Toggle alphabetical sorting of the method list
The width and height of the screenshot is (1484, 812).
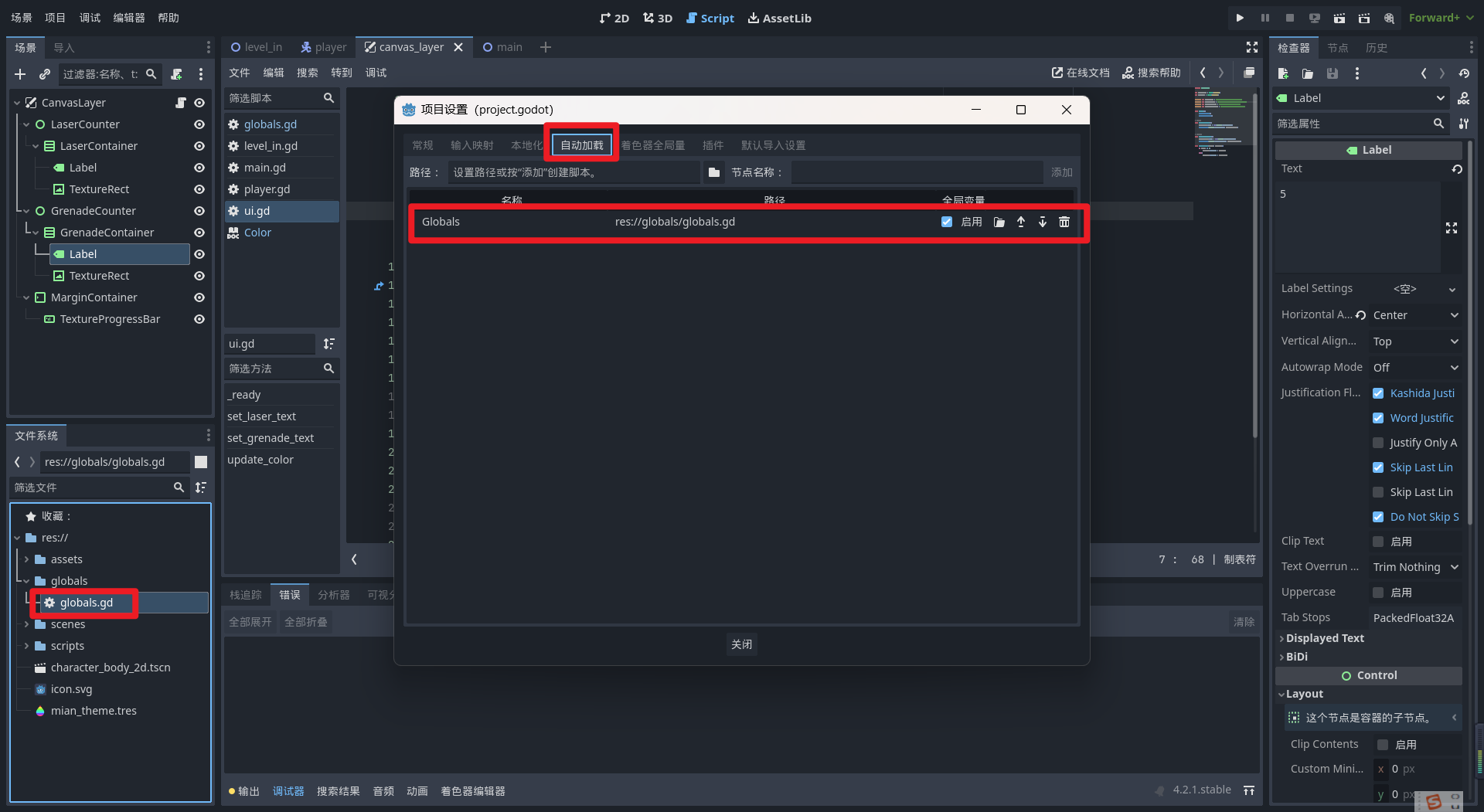coord(329,344)
